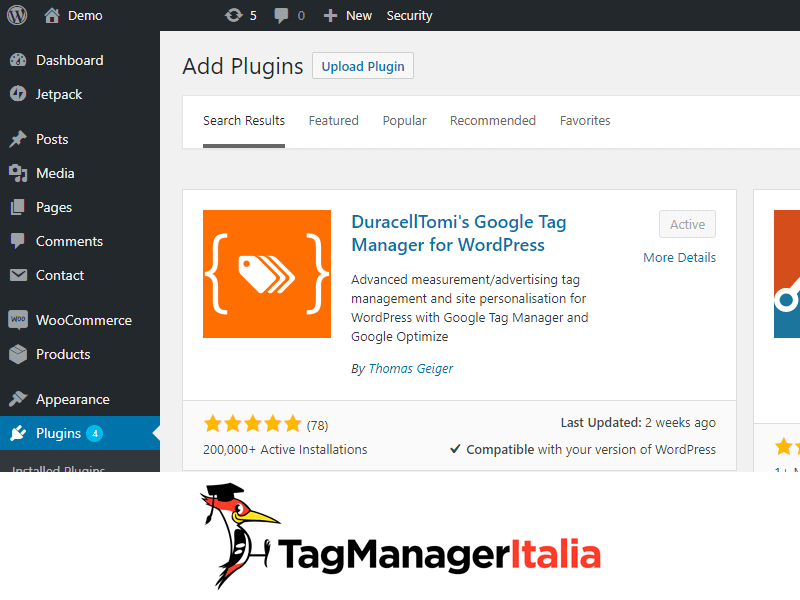Click the Pages icon in sidebar
The width and height of the screenshot is (800, 600).
(18, 207)
